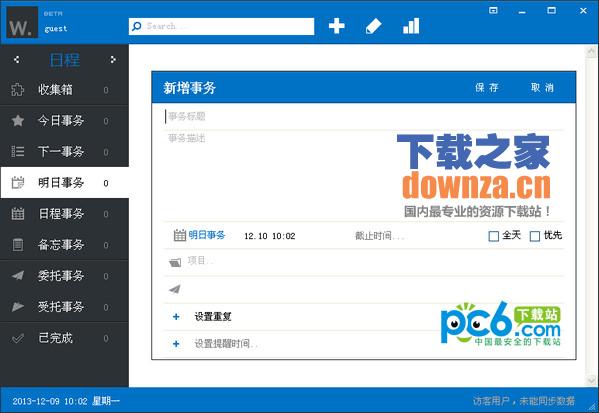Click the status bar date 2013-12-09 10:02

pyautogui.click(x=50, y=401)
